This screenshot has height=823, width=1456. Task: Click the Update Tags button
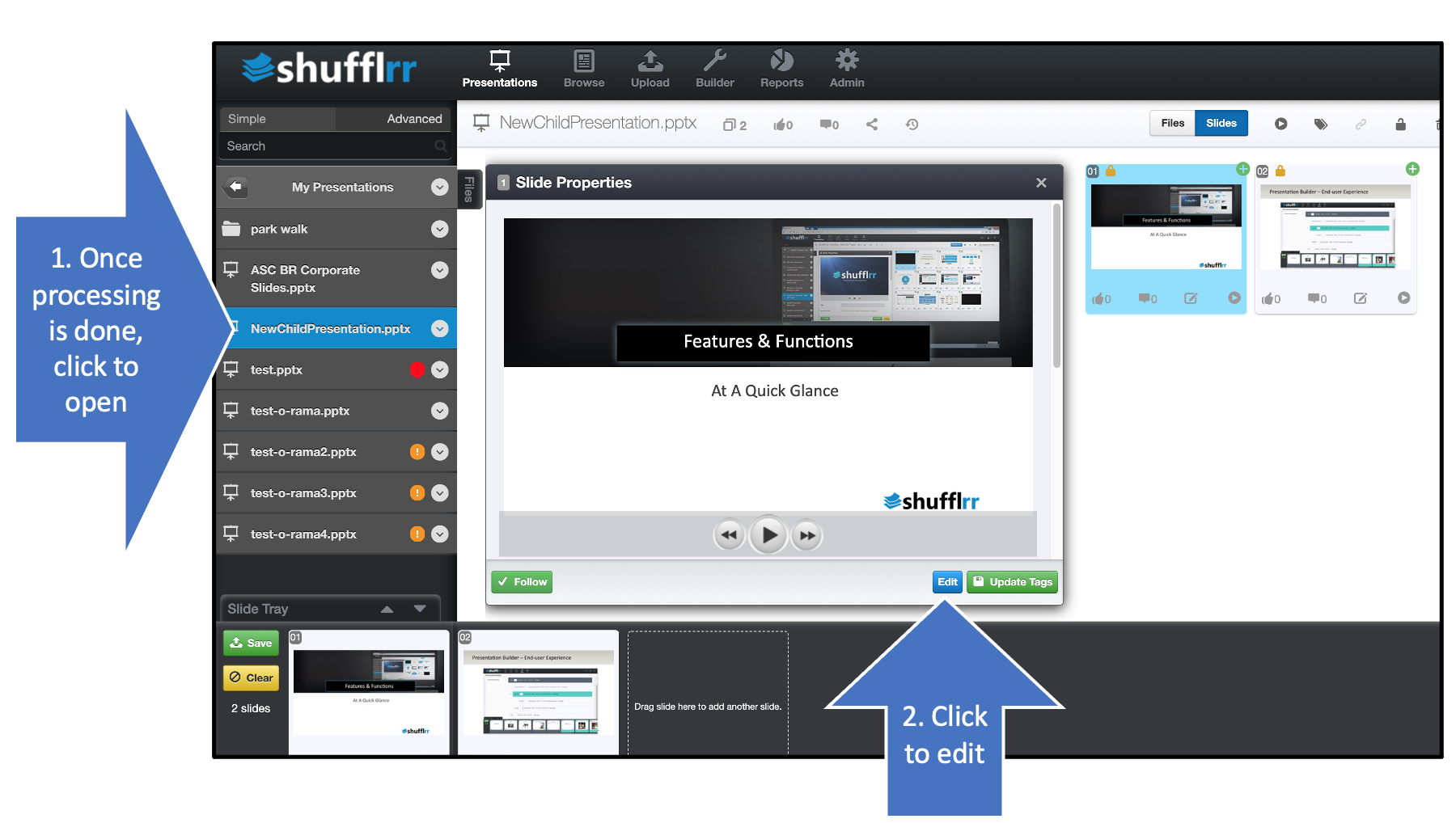1012,582
